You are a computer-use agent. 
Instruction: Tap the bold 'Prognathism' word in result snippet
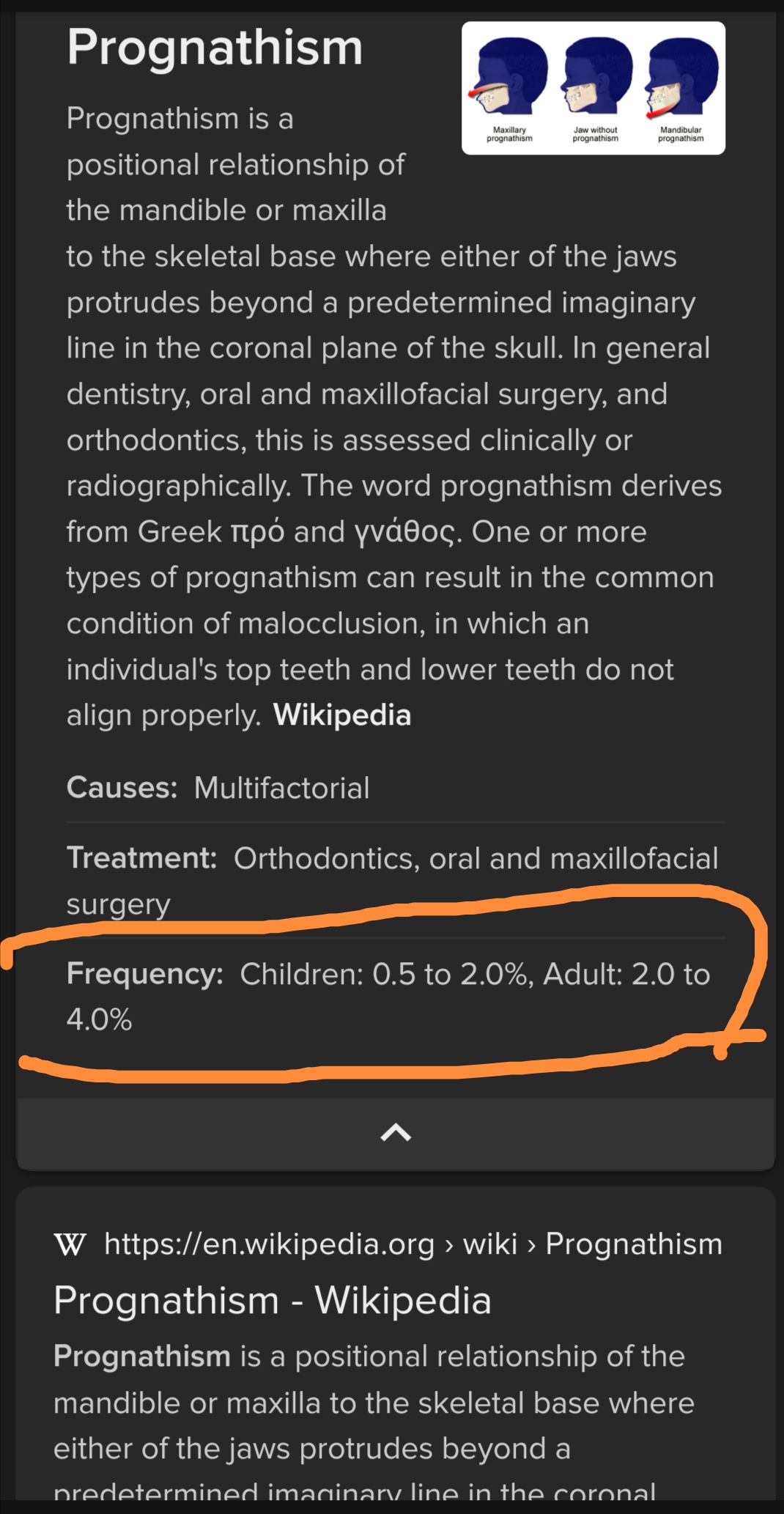pos(142,1356)
